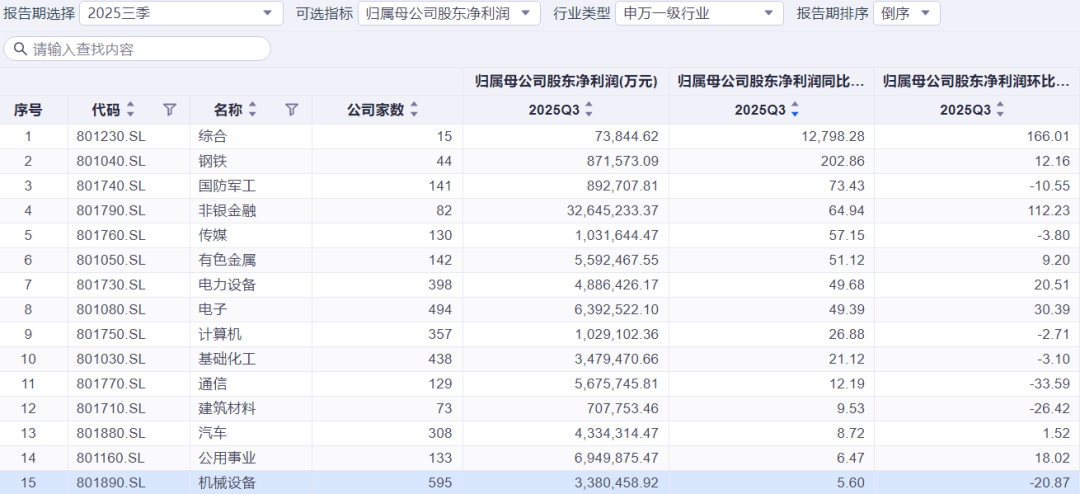Open the 报告期排序 dropdown showing 倒序

(x=906, y=13)
